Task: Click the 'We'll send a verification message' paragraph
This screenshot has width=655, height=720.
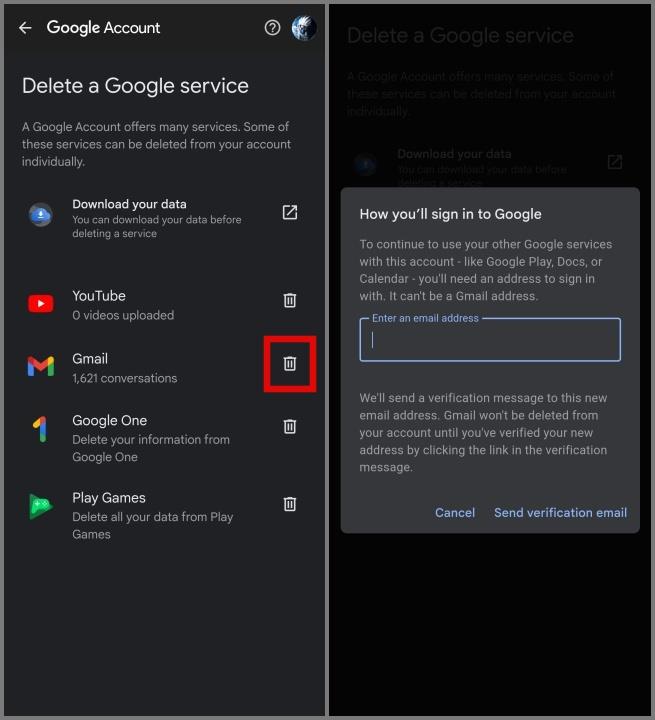Action: pyautogui.click(x=483, y=433)
